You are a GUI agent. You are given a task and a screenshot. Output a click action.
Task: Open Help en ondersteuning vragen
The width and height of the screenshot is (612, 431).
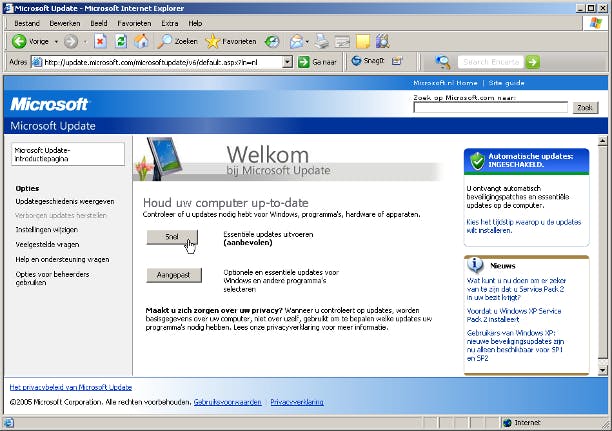click(x=62, y=259)
